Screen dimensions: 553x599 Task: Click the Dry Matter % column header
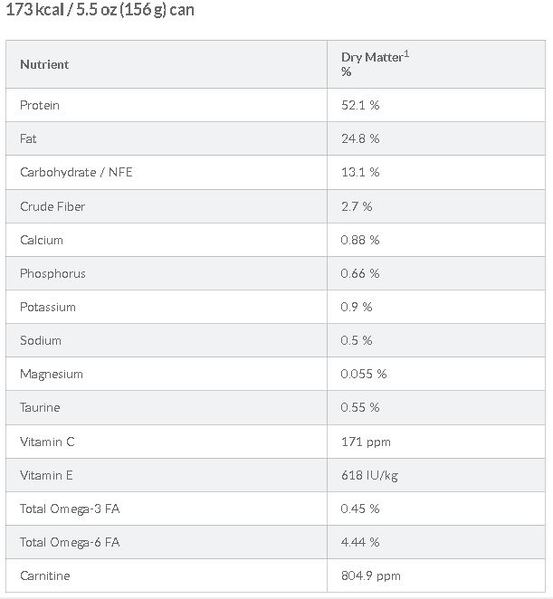375,64
